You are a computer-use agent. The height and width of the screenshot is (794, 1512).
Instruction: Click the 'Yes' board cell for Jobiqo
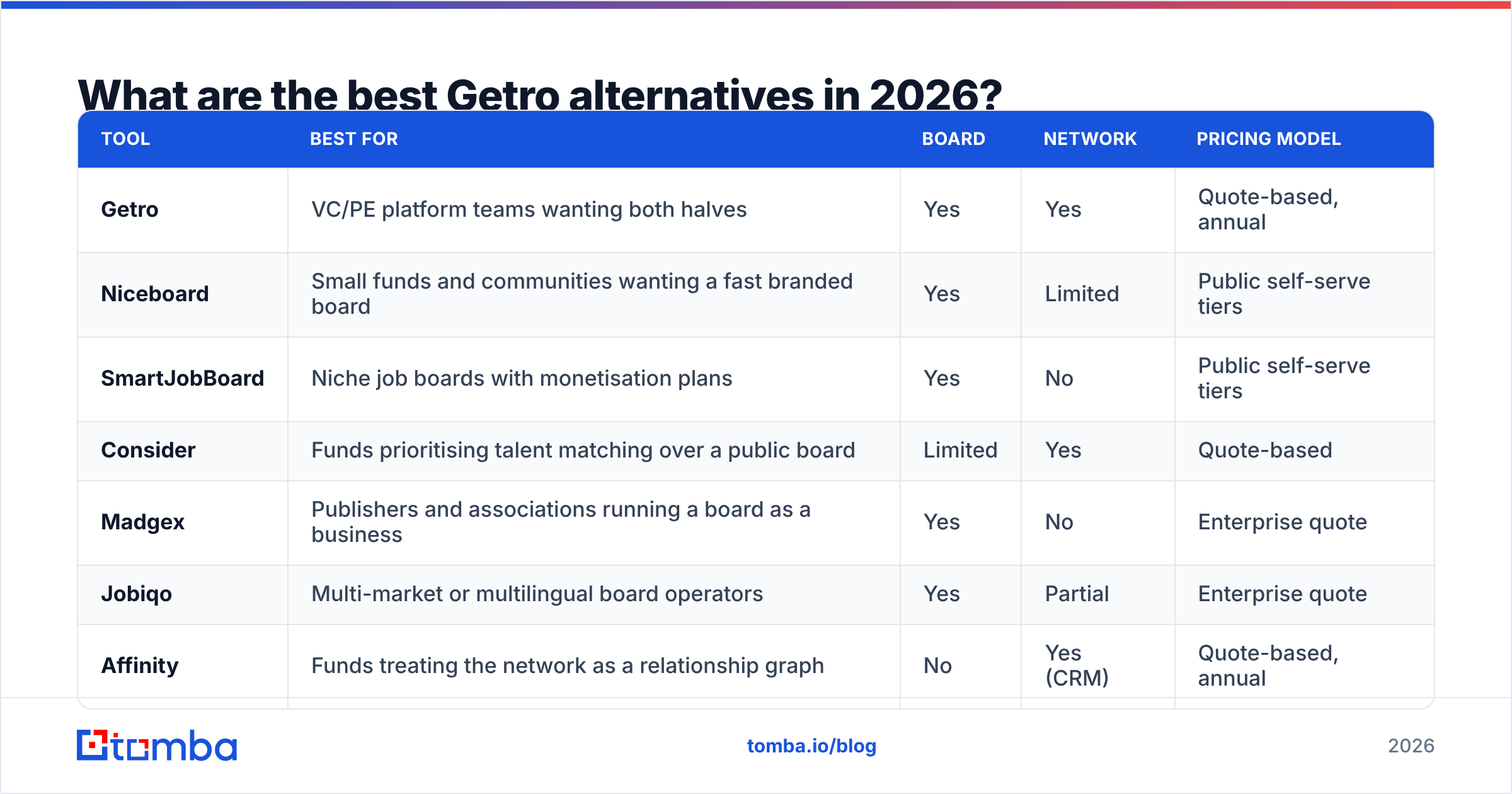(942, 594)
